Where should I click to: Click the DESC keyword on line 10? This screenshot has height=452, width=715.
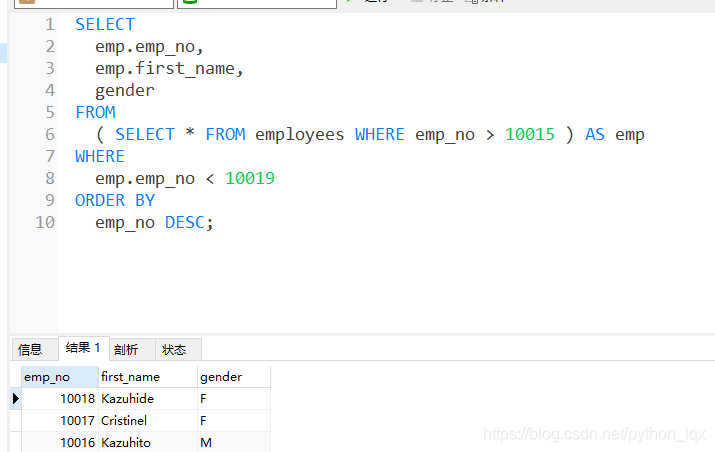pyautogui.click(x=185, y=223)
